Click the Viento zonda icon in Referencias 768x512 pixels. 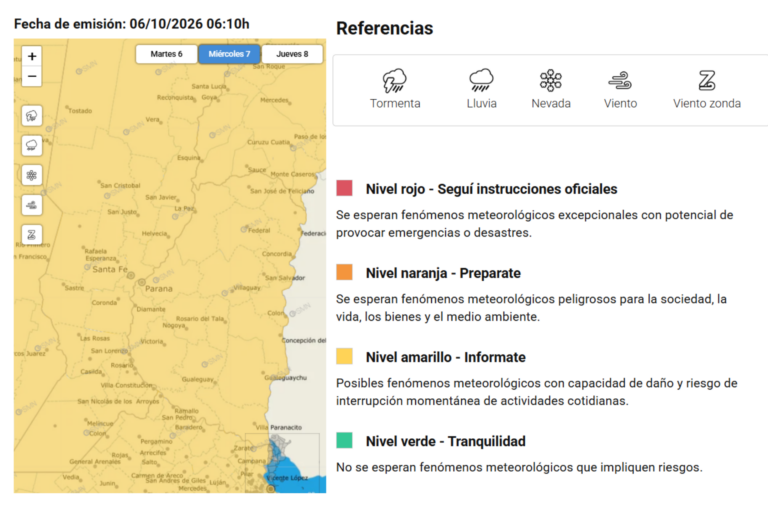(x=706, y=80)
